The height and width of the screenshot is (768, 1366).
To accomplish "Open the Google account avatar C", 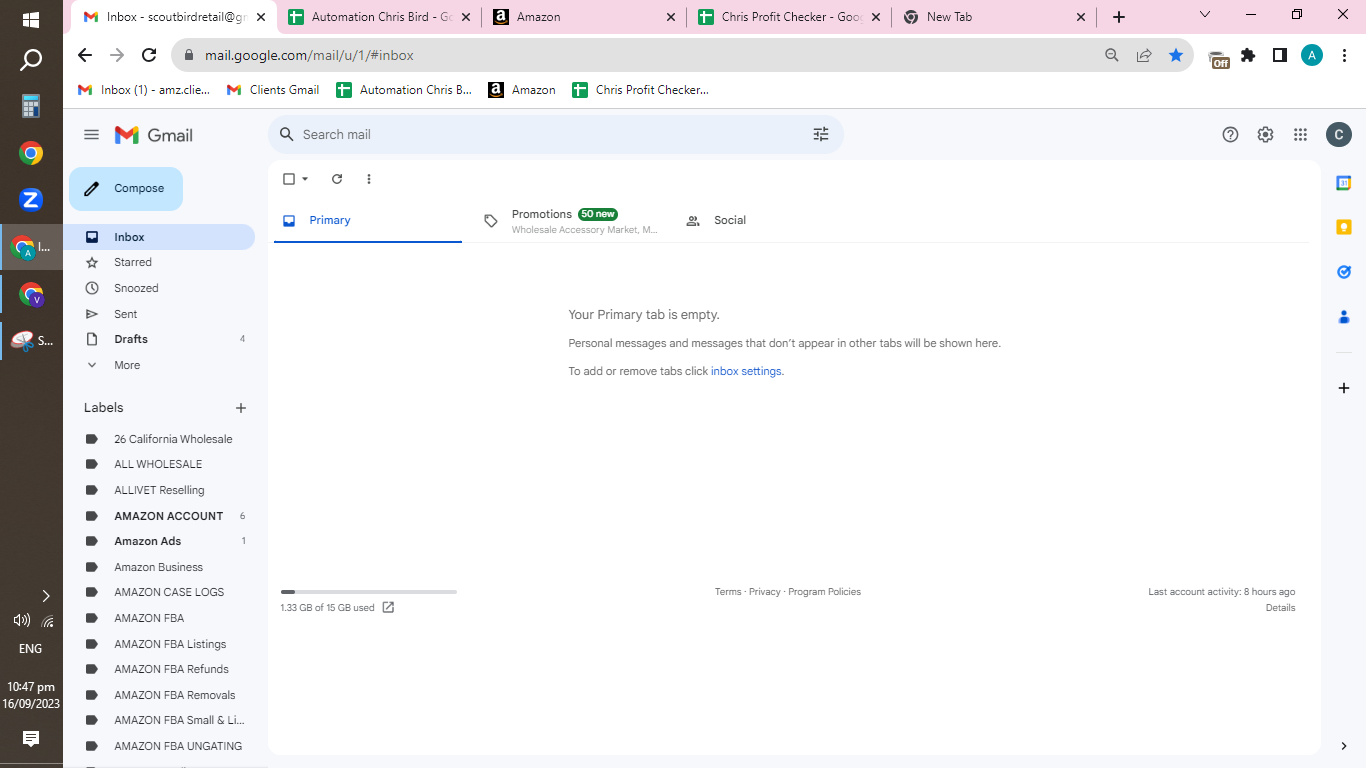I will click(1339, 135).
